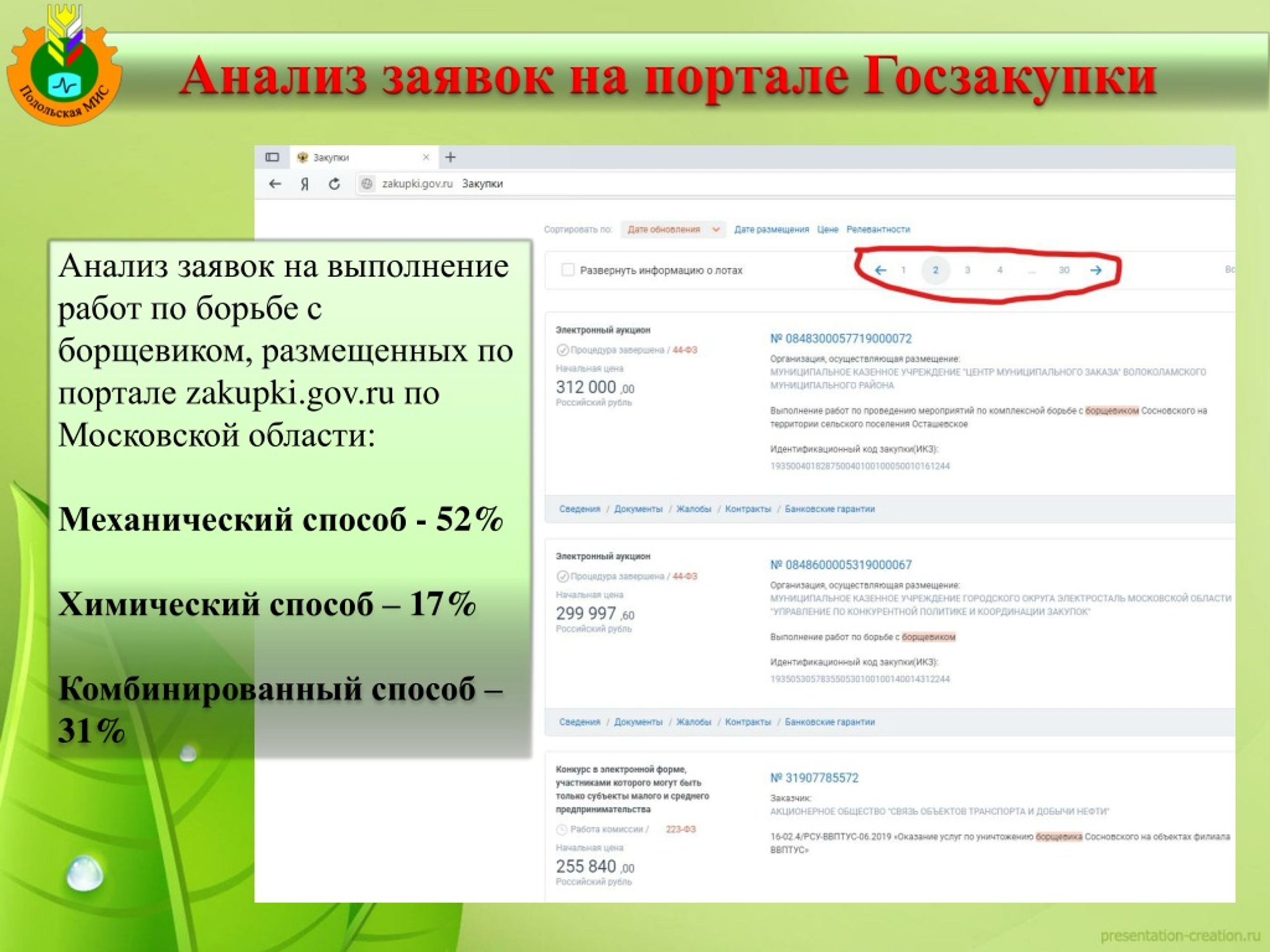This screenshot has height=952, width=1270.
Task: Open 'Банковские гарантии' of 312 000 tender
Action: 829,509
